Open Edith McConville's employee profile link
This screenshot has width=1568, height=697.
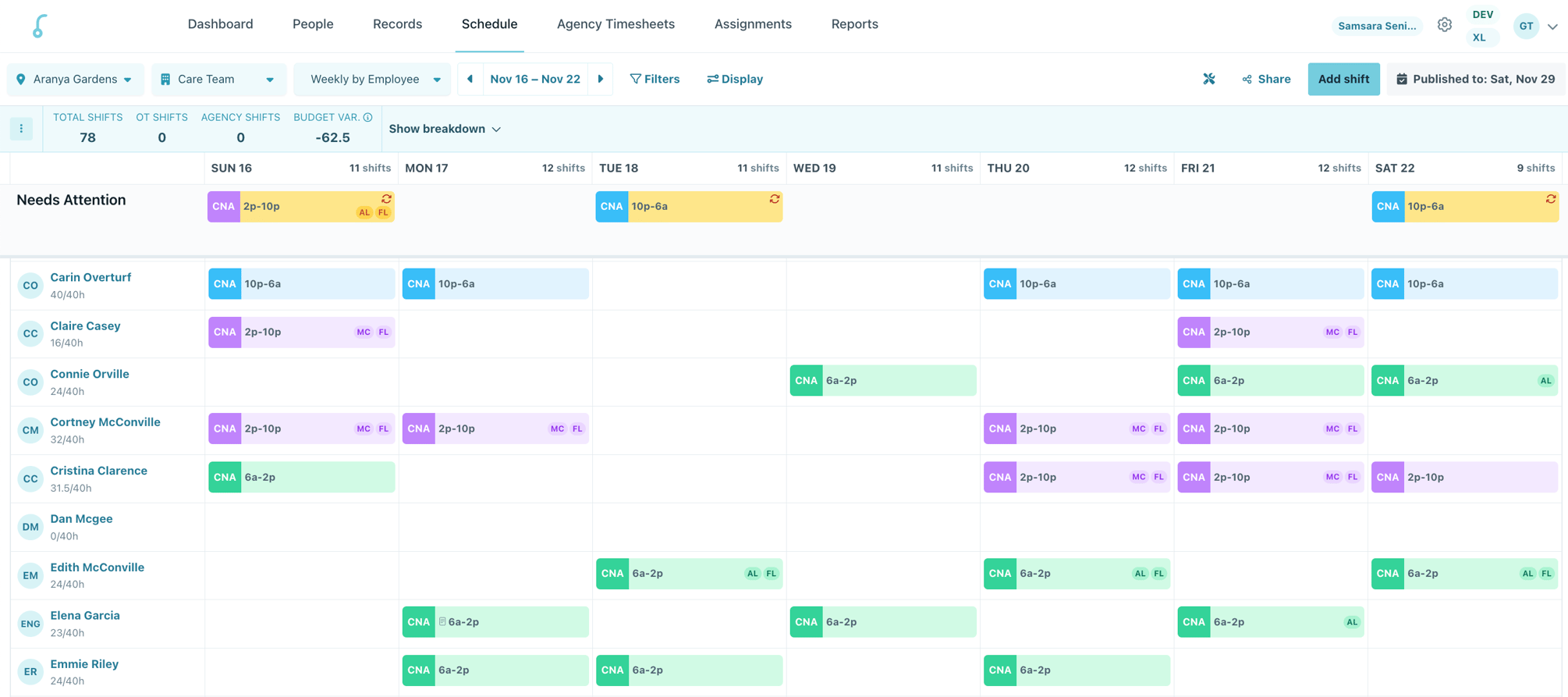98,567
